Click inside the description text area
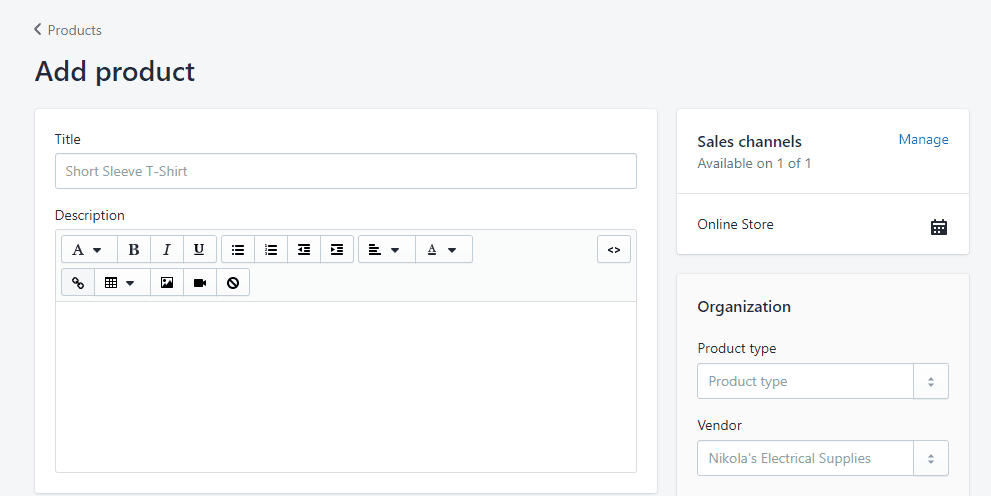991x496 pixels. (x=346, y=387)
